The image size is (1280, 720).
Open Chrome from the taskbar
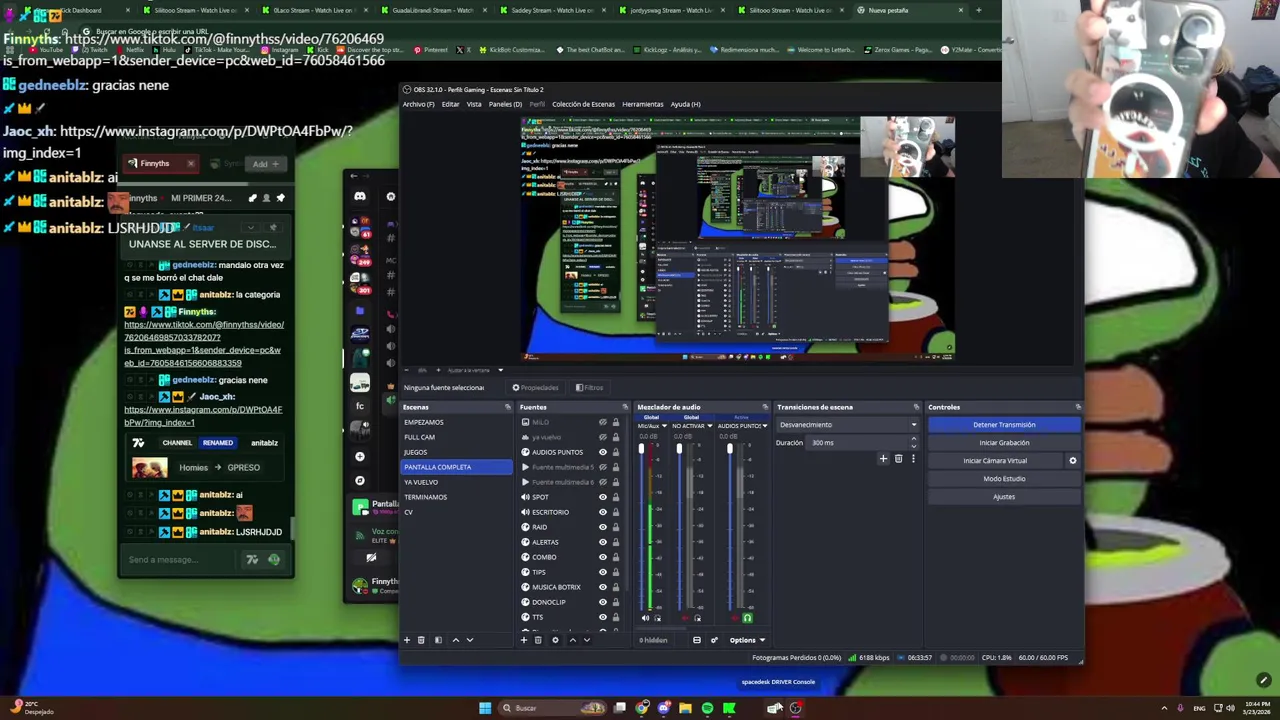(642, 708)
